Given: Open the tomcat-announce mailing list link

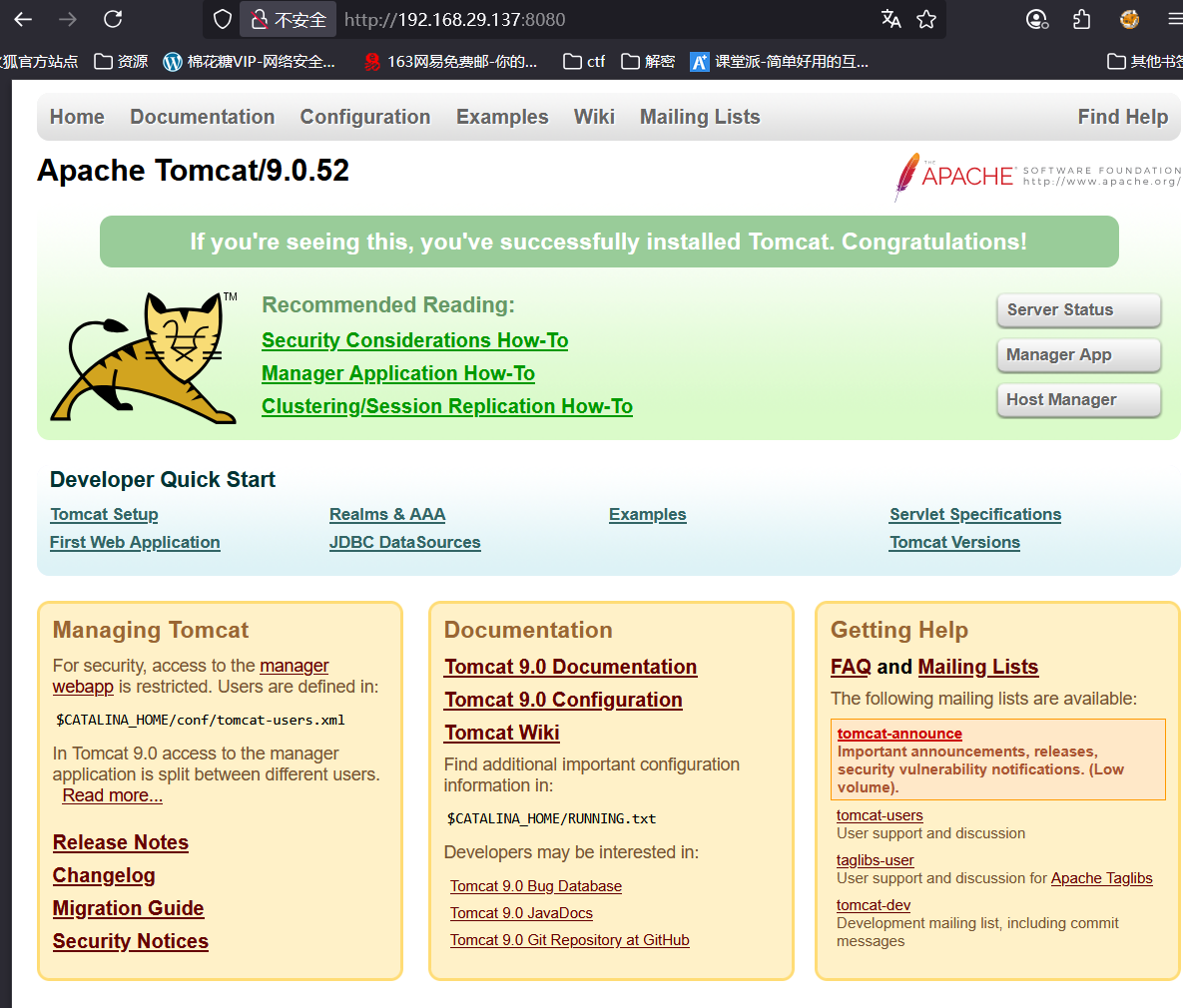Looking at the screenshot, I should coord(899,734).
